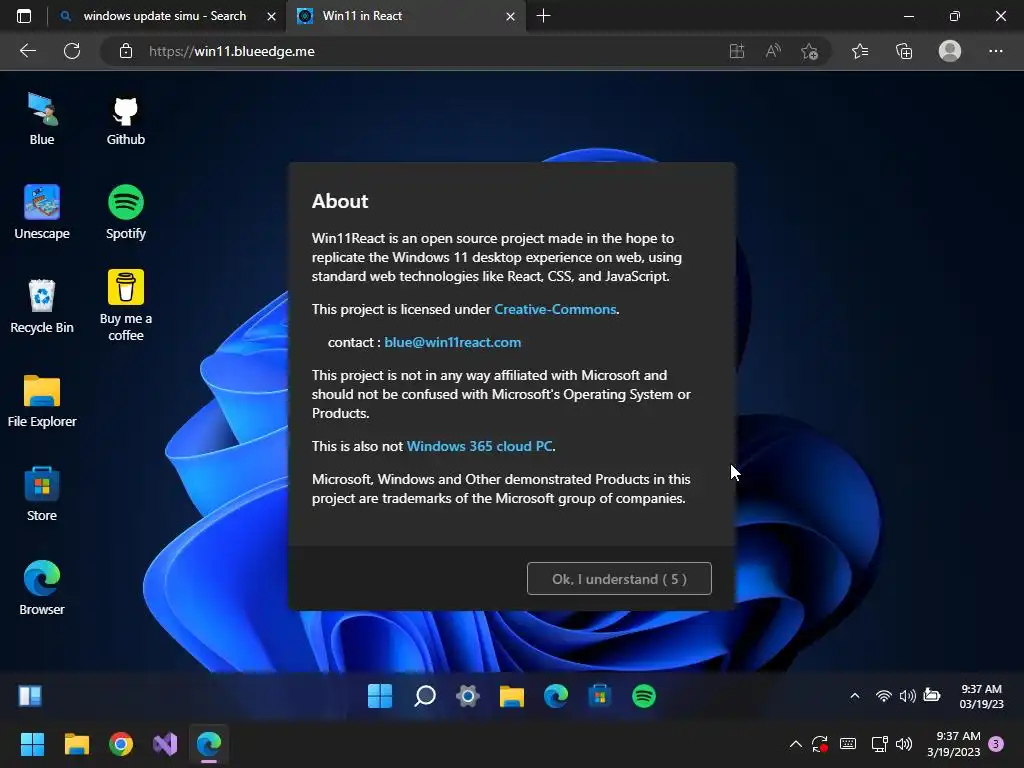Open search in the simulated taskbar
This screenshot has height=768, width=1024.
point(424,696)
